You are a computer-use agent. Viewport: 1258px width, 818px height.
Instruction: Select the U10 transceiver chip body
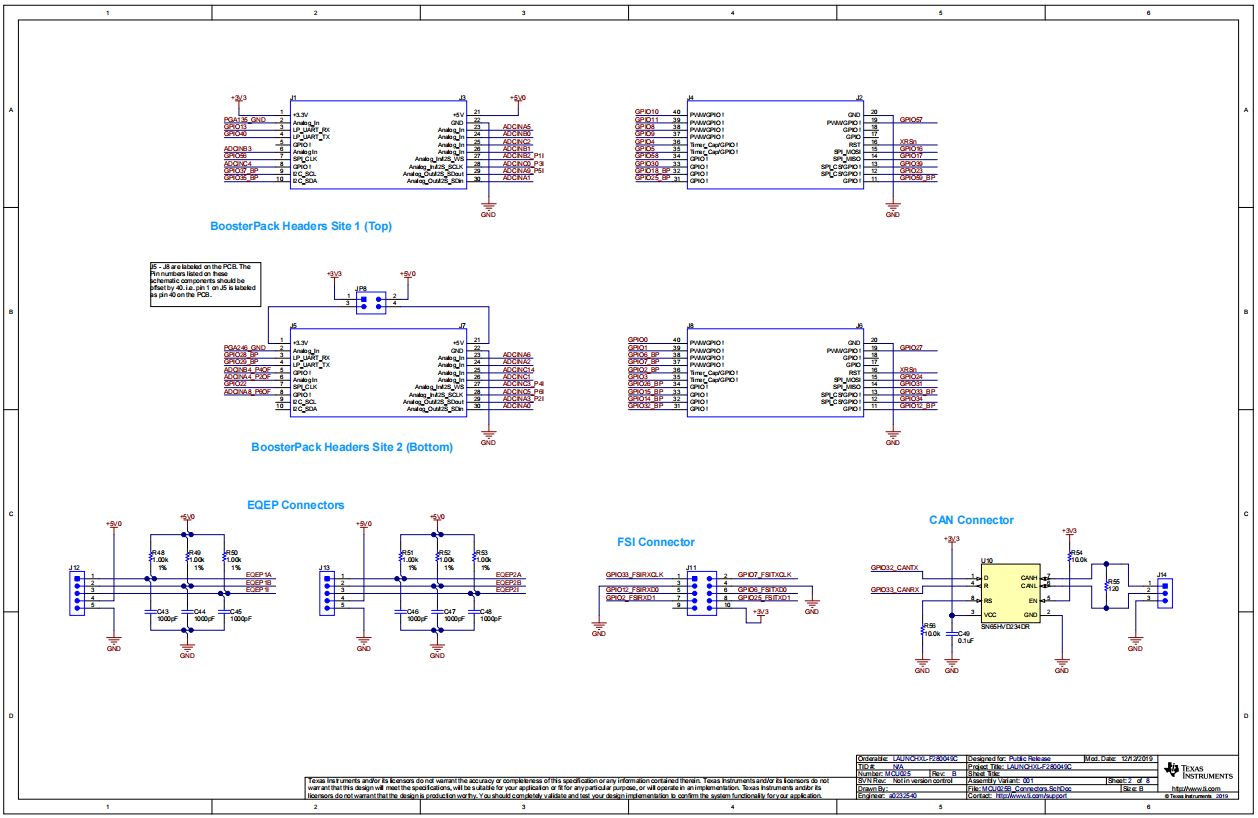(1011, 594)
